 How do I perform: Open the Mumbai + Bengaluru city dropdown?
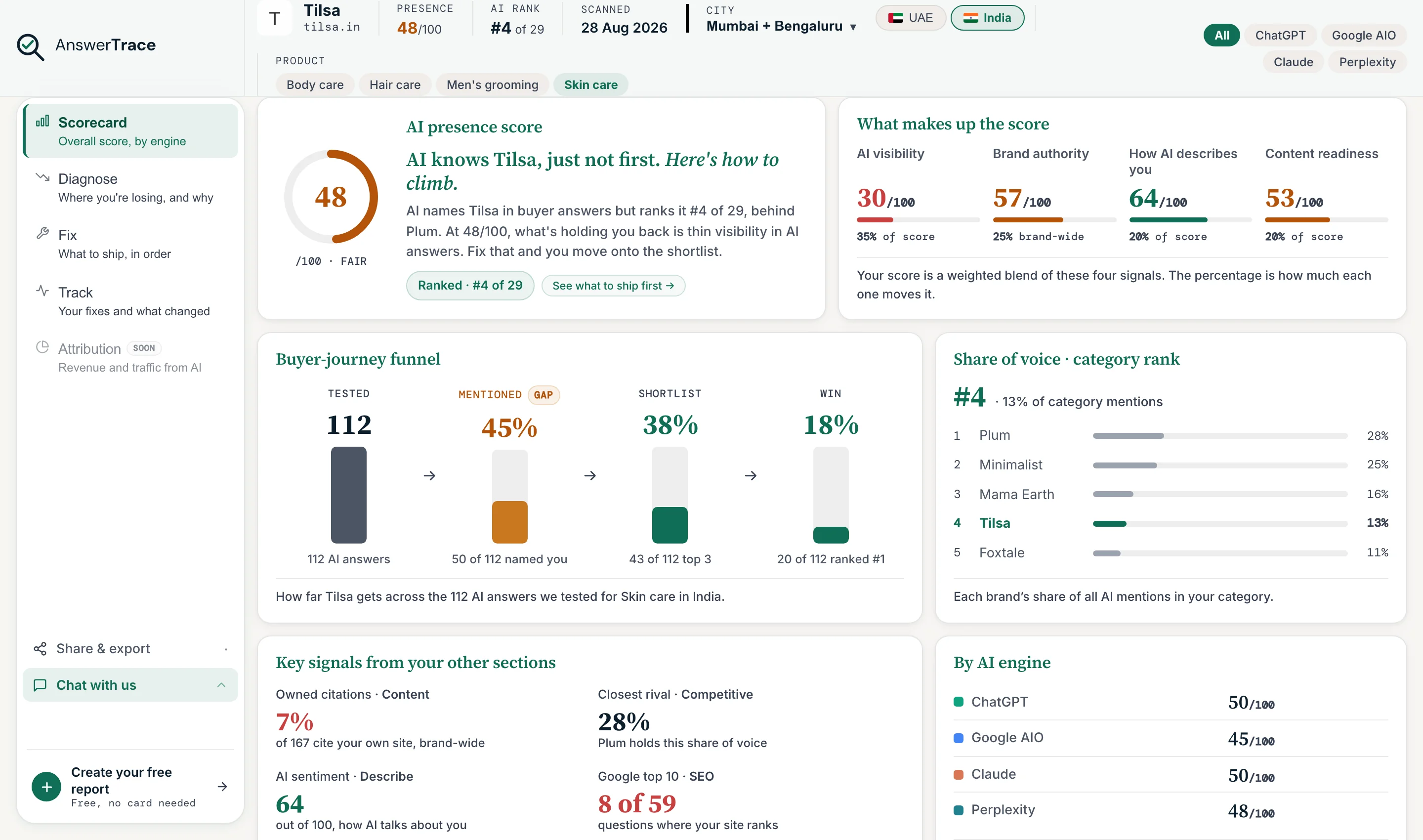(781, 26)
